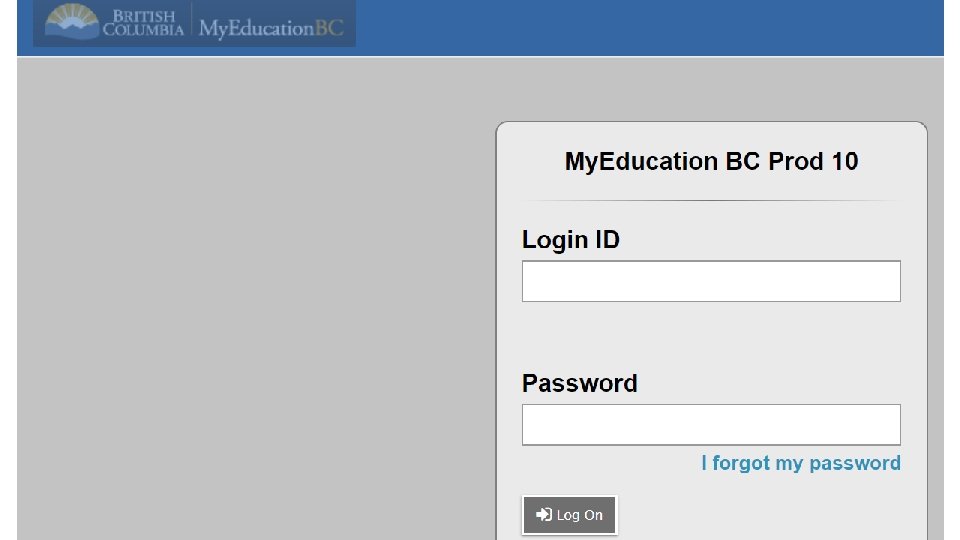Viewport: 960px width, 540px height.
Task: Open the I forgot my password link
Action: tap(800, 463)
